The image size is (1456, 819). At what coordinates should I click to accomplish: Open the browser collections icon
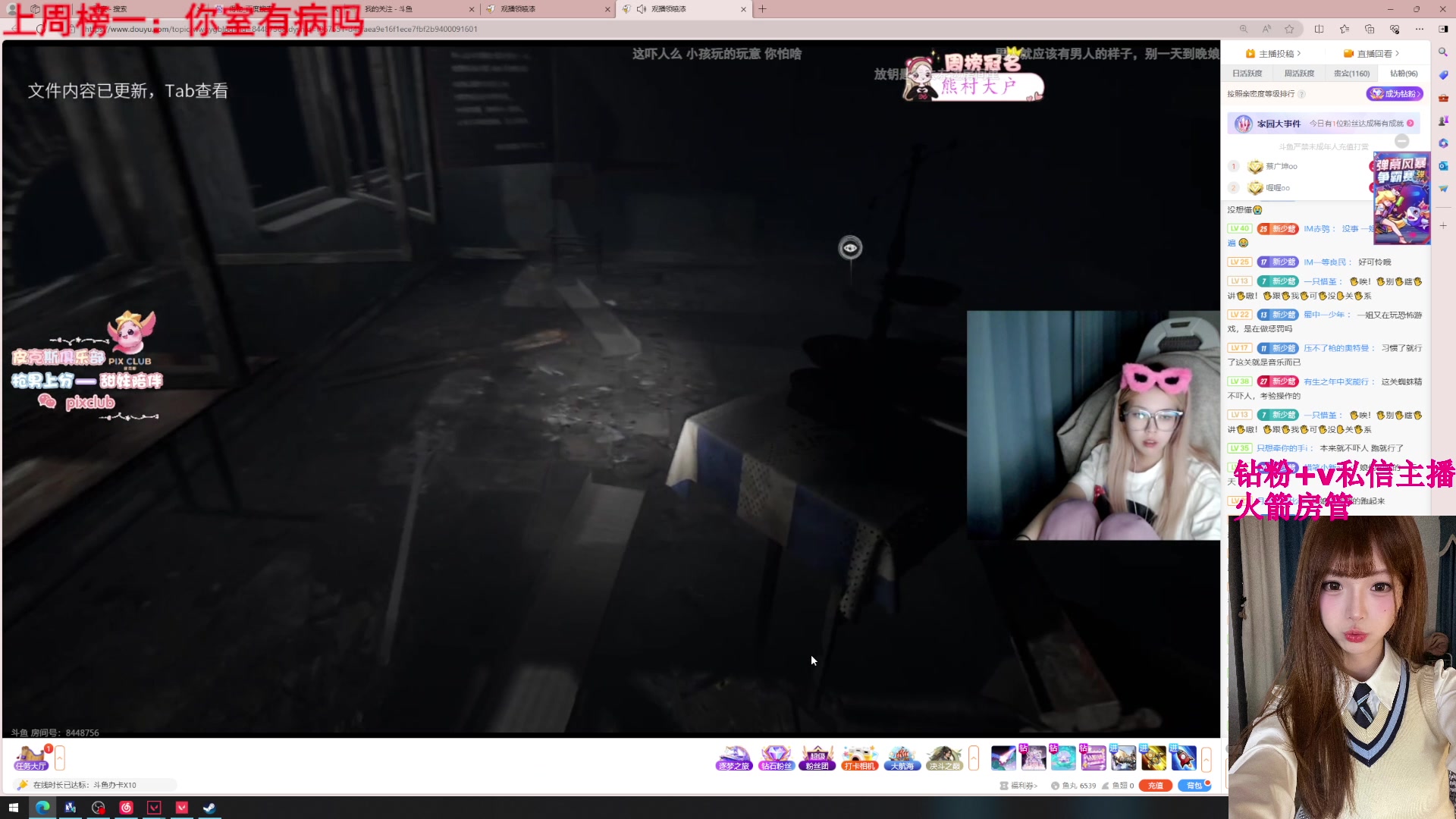click(x=1370, y=29)
